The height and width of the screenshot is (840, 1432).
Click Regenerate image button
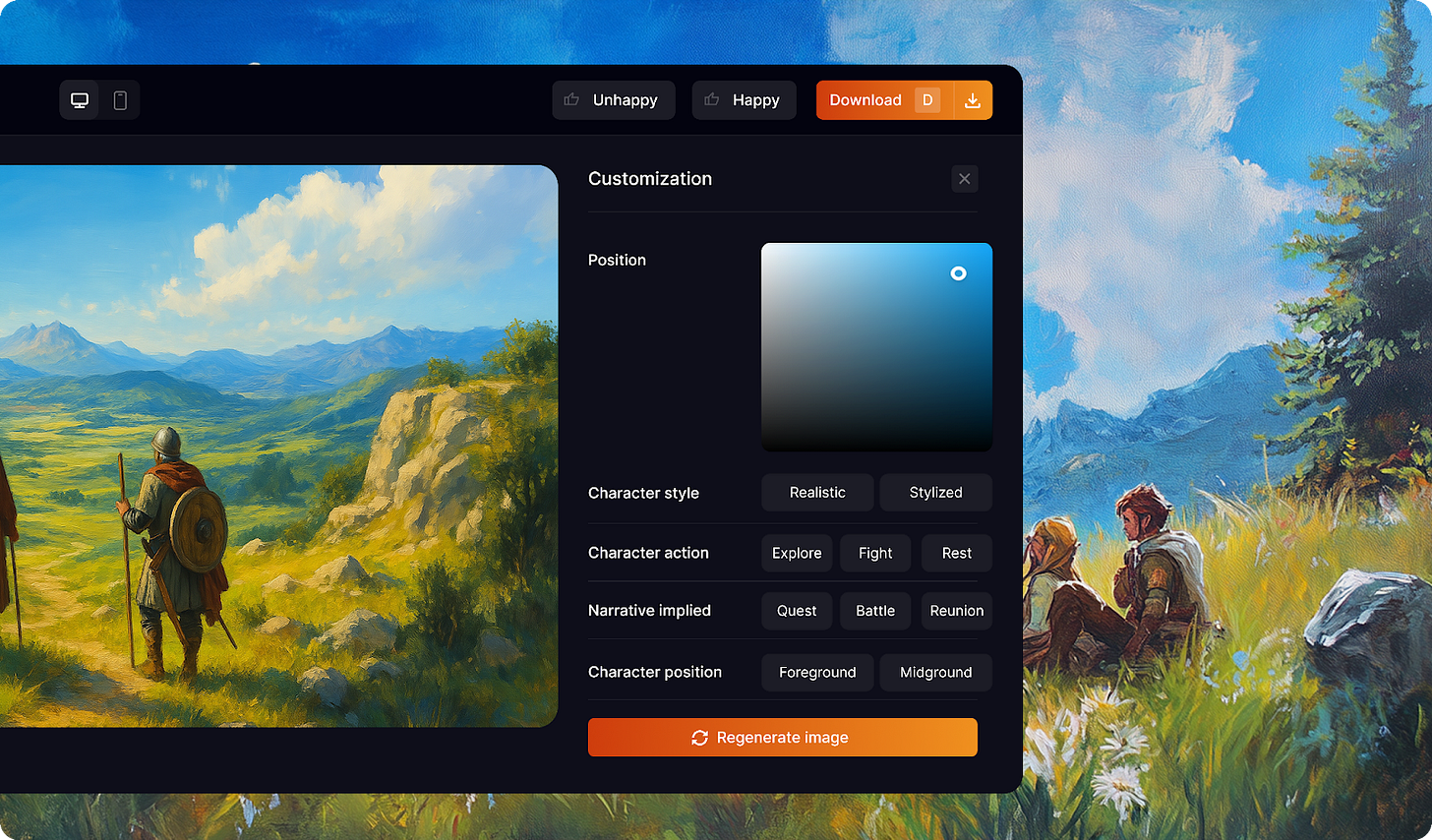[783, 738]
